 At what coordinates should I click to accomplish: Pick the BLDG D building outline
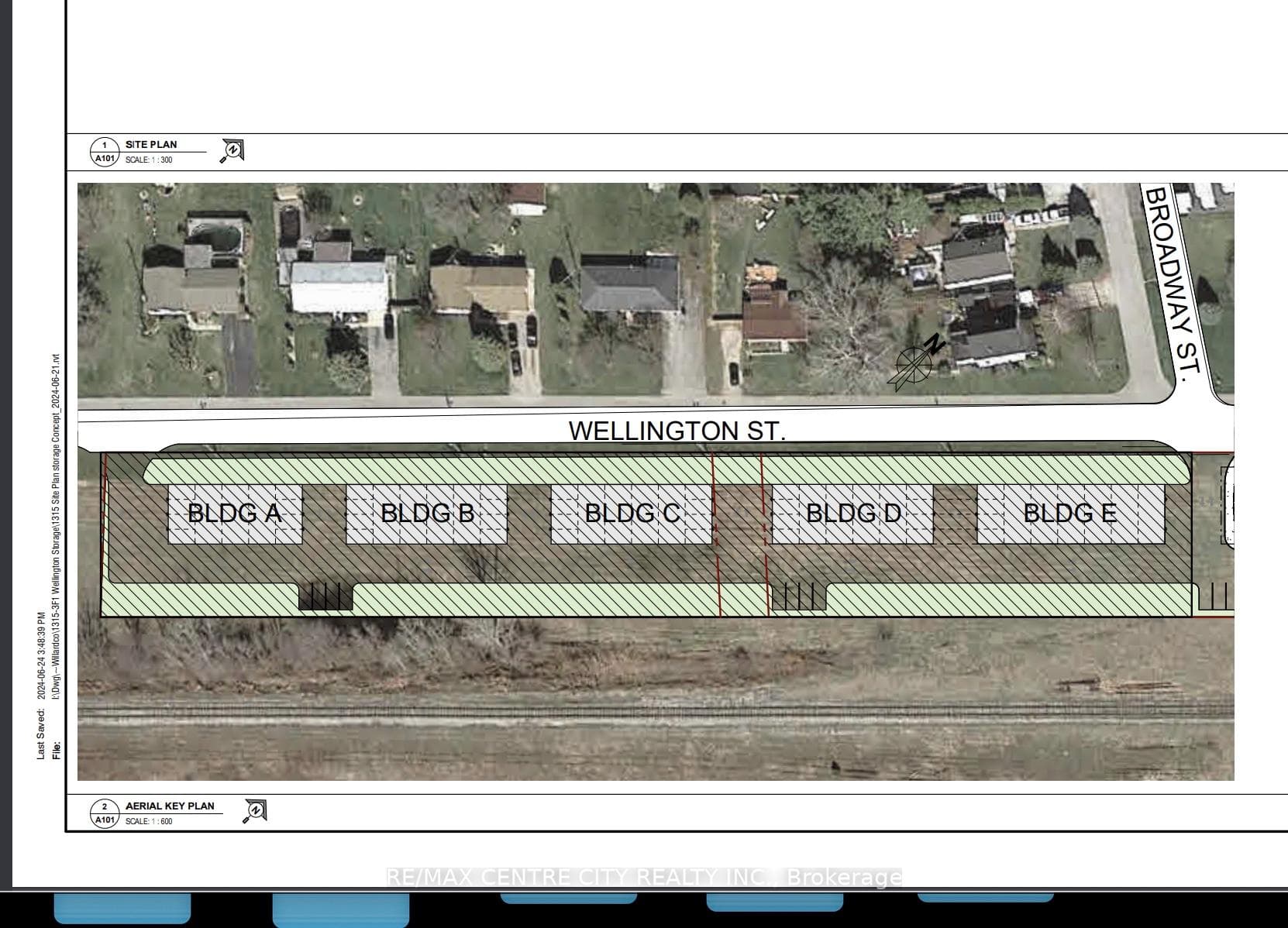click(852, 514)
